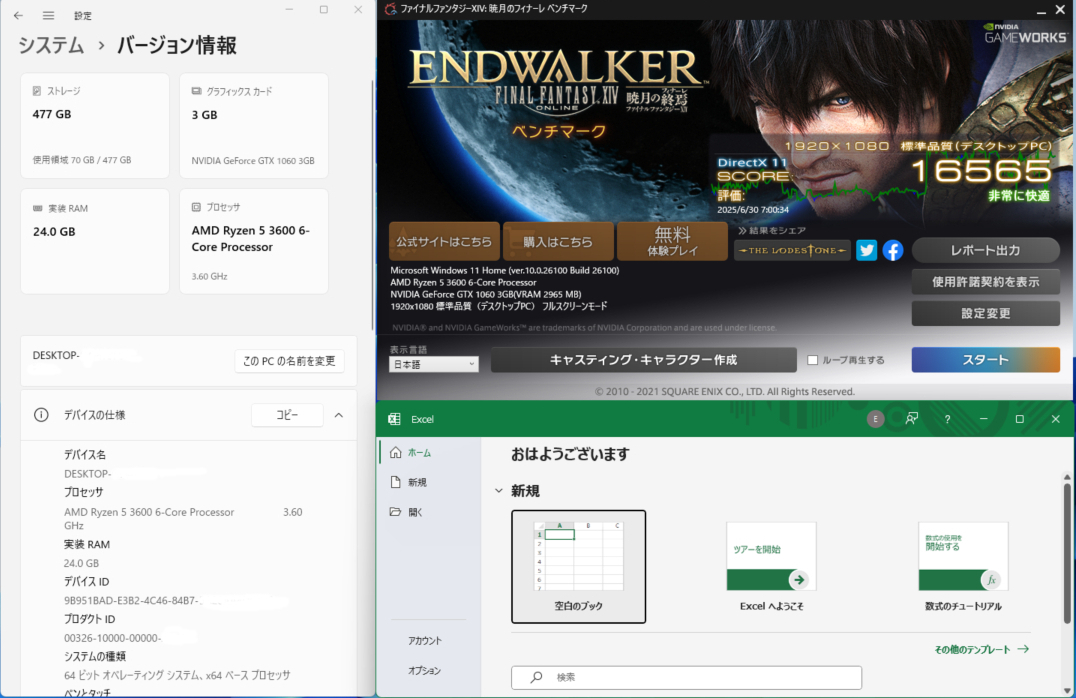
Task: Open アカウント in the Excel sidebar
Action: click(425, 640)
